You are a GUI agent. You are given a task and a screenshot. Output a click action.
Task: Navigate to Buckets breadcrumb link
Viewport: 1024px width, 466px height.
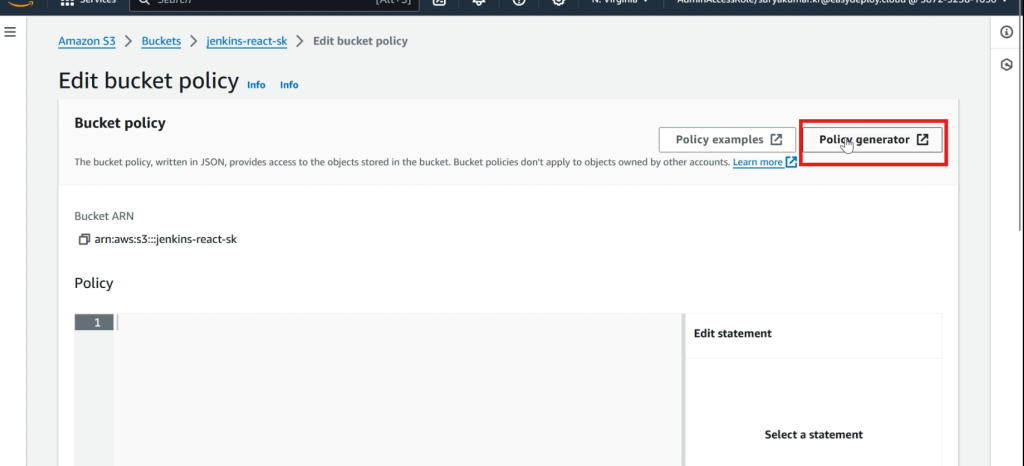pos(161,41)
